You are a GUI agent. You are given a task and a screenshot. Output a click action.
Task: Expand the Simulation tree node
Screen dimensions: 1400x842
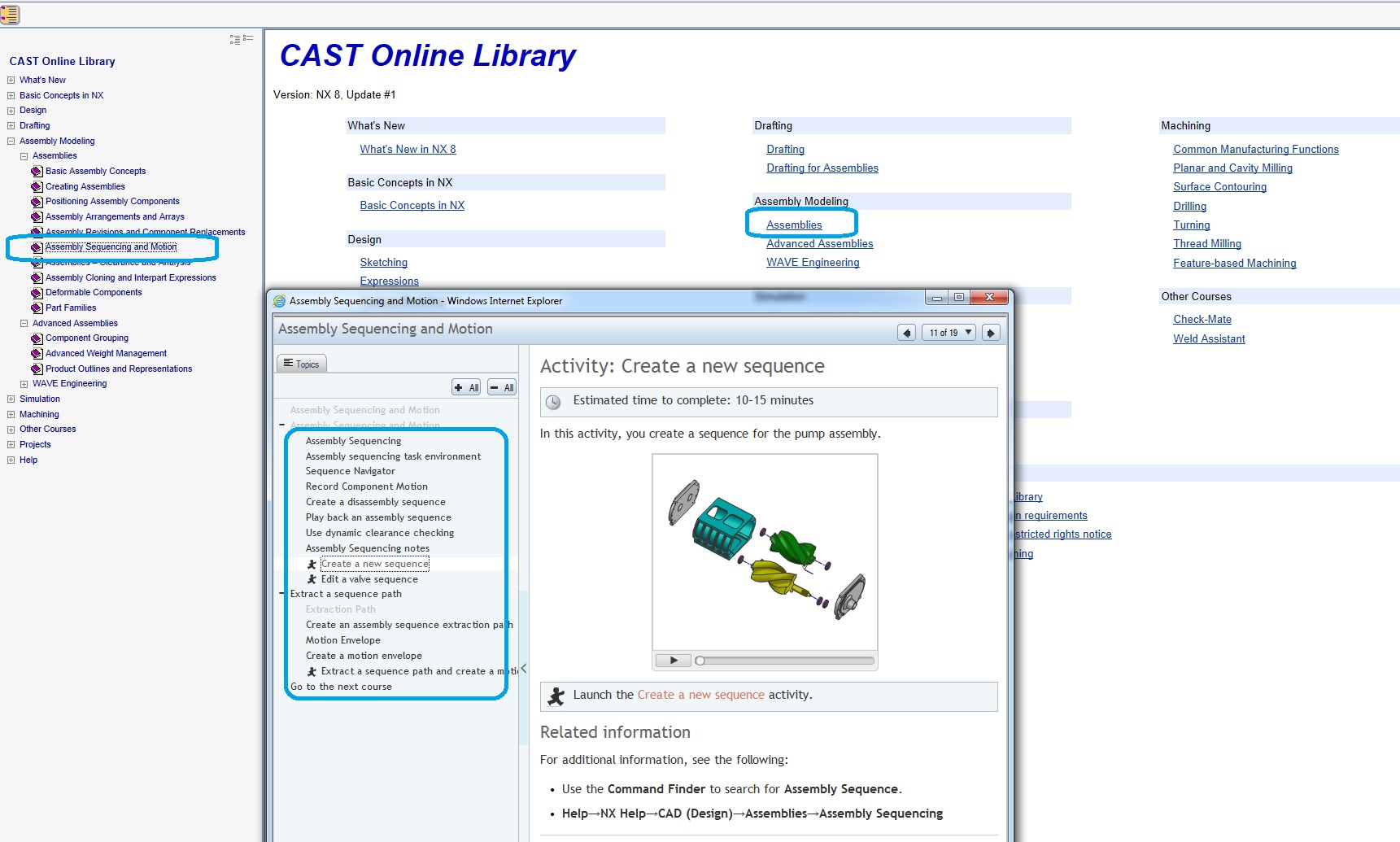coord(11,399)
